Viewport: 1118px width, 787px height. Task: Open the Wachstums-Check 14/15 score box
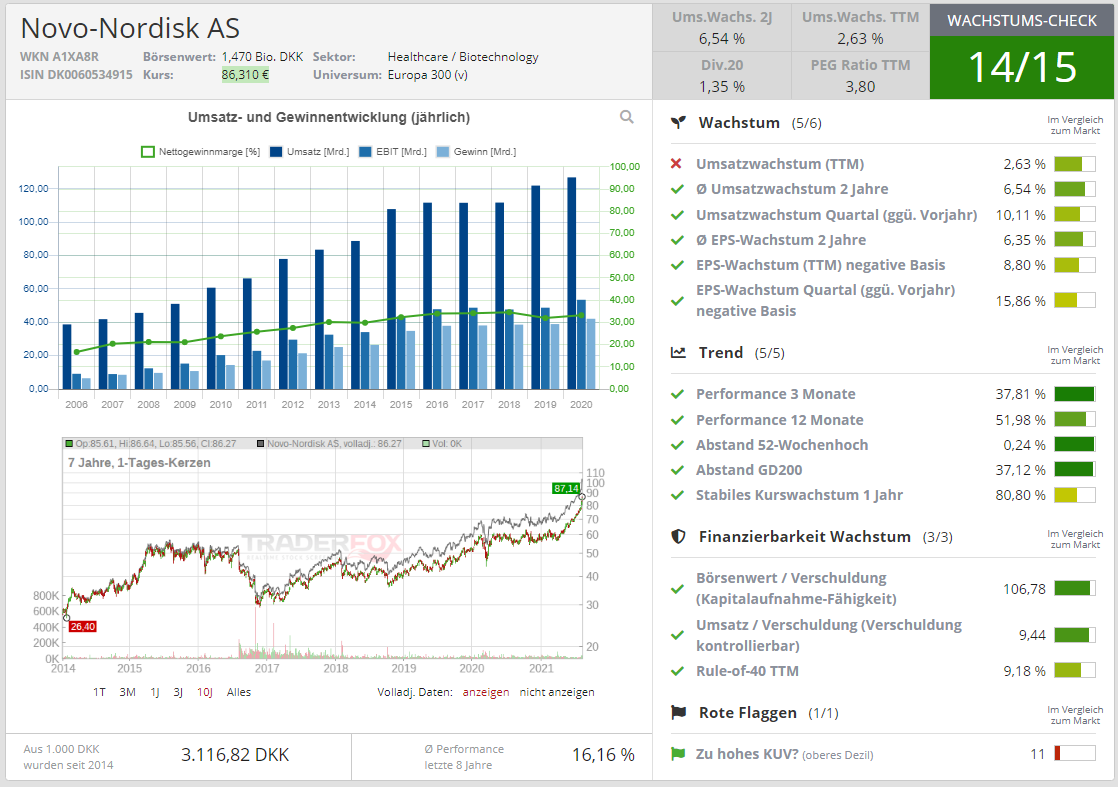pos(1021,66)
